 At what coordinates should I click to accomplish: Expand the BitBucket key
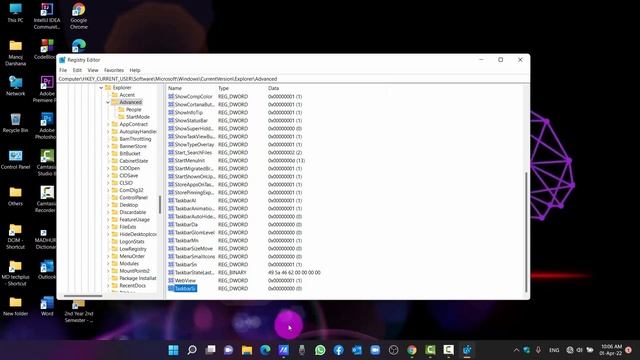[108, 153]
